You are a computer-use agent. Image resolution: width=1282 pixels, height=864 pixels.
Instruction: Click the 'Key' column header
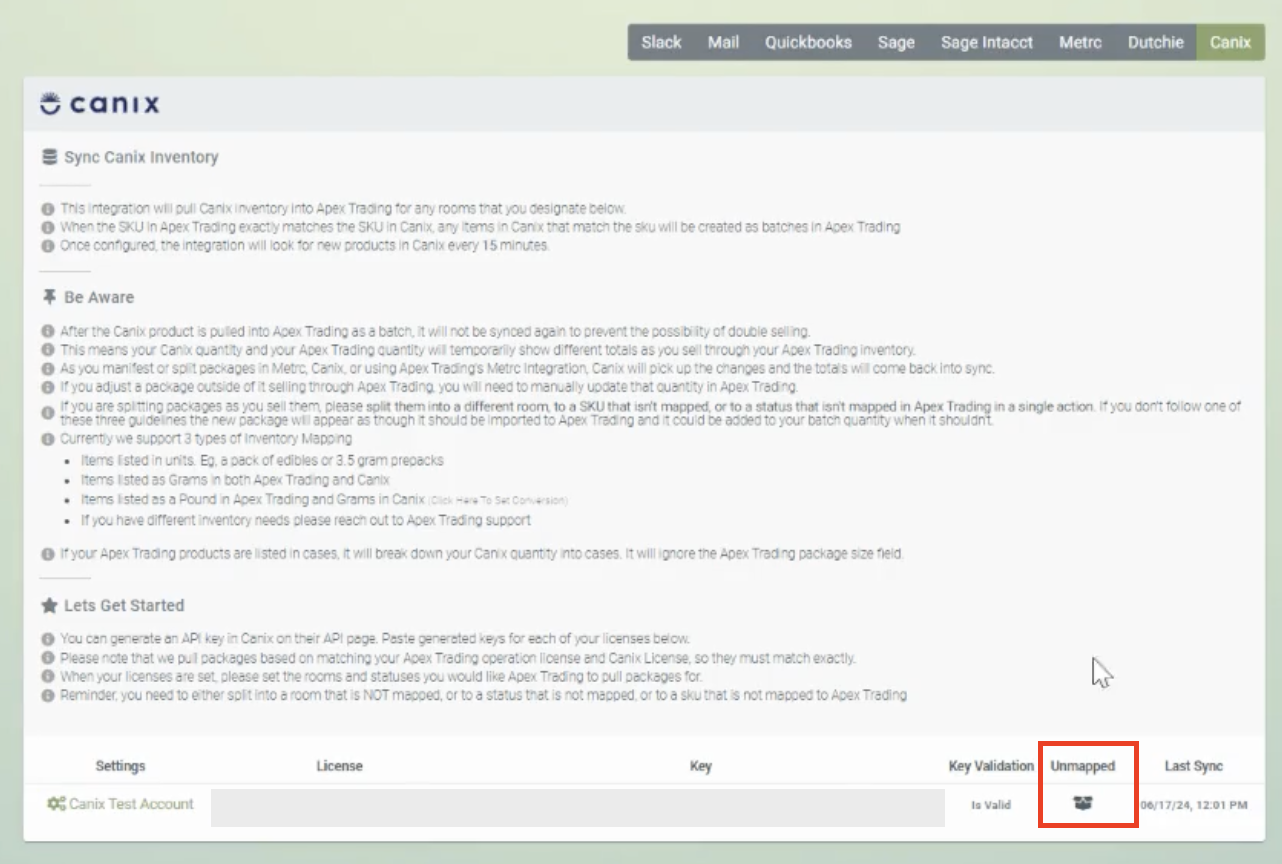pos(700,766)
